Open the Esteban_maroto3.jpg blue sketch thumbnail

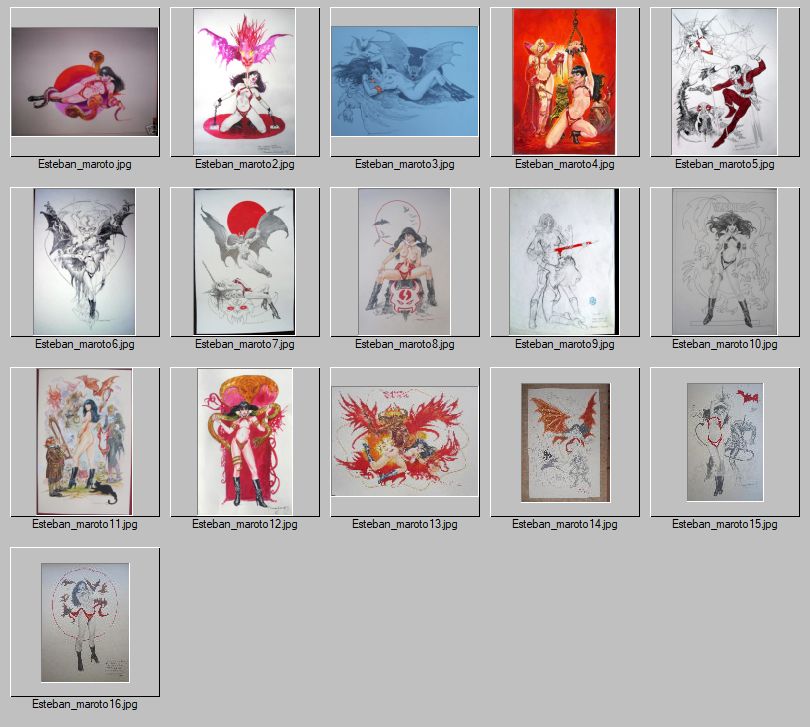point(404,81)
